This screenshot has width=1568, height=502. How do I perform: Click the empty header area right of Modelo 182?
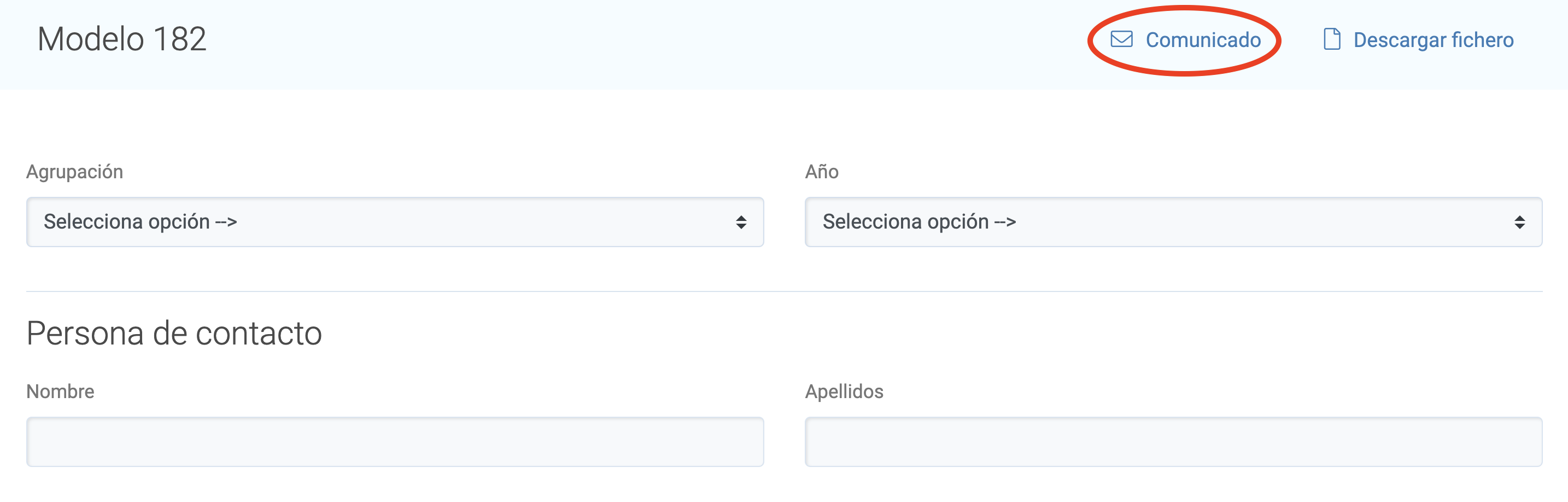click(x=609, y=43)
